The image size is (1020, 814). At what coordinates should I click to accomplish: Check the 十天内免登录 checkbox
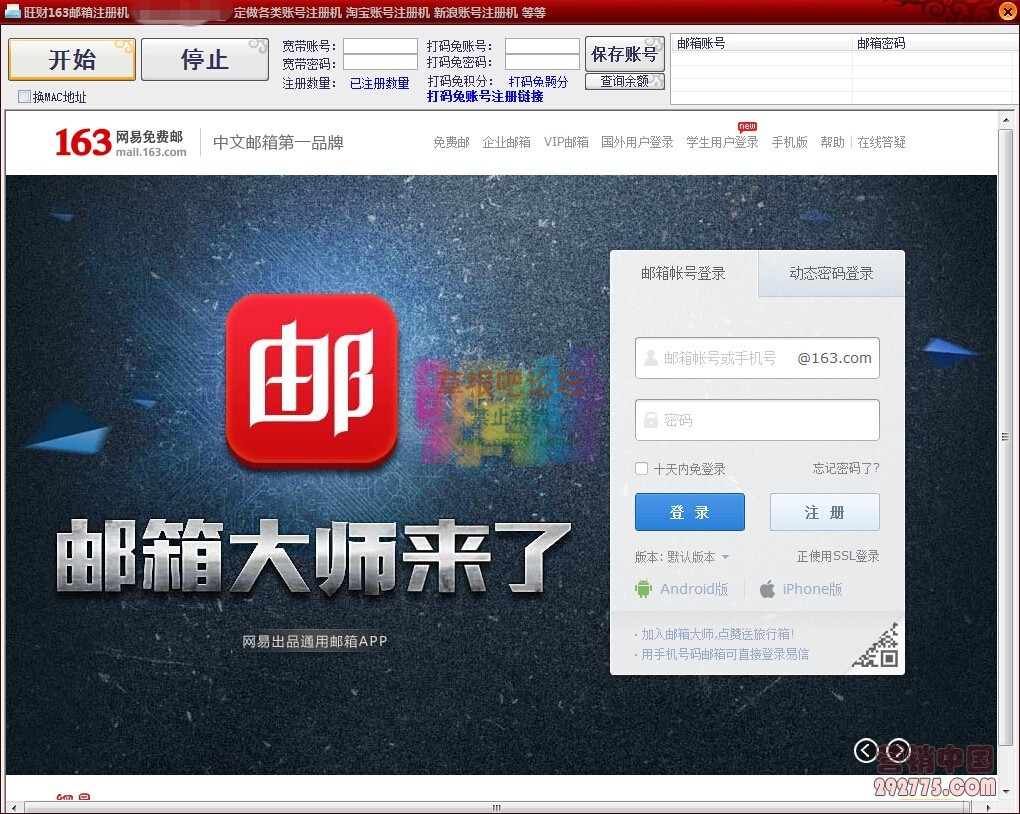point(642,469)
